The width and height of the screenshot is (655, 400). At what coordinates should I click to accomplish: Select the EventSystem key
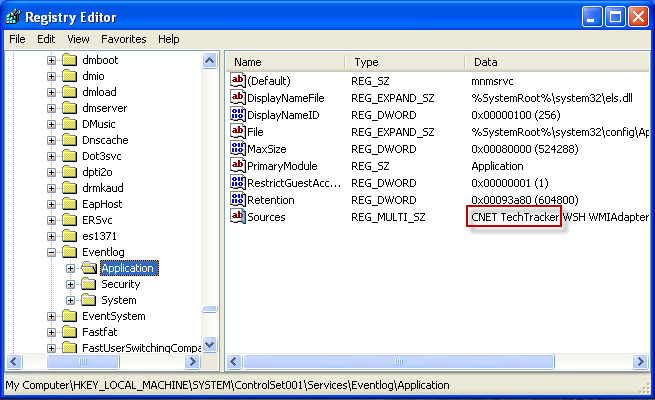click(114, 316)
